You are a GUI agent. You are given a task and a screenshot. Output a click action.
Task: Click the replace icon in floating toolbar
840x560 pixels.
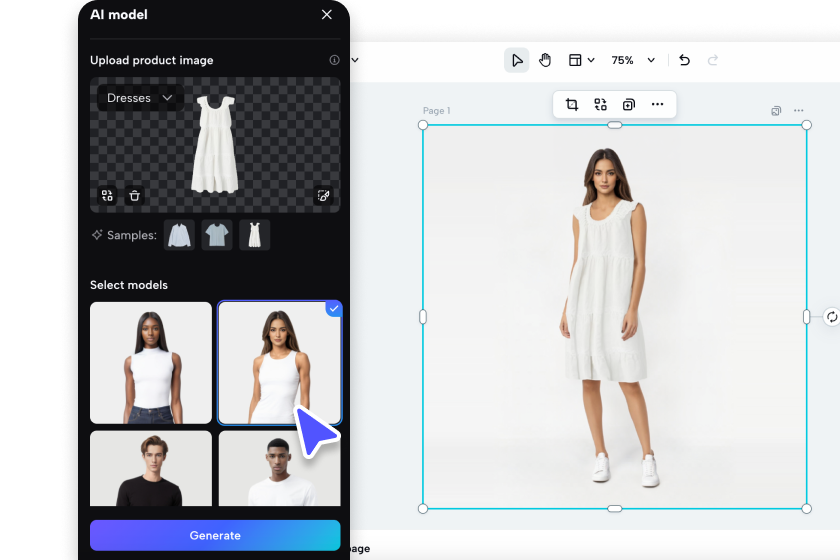[601, 104]
